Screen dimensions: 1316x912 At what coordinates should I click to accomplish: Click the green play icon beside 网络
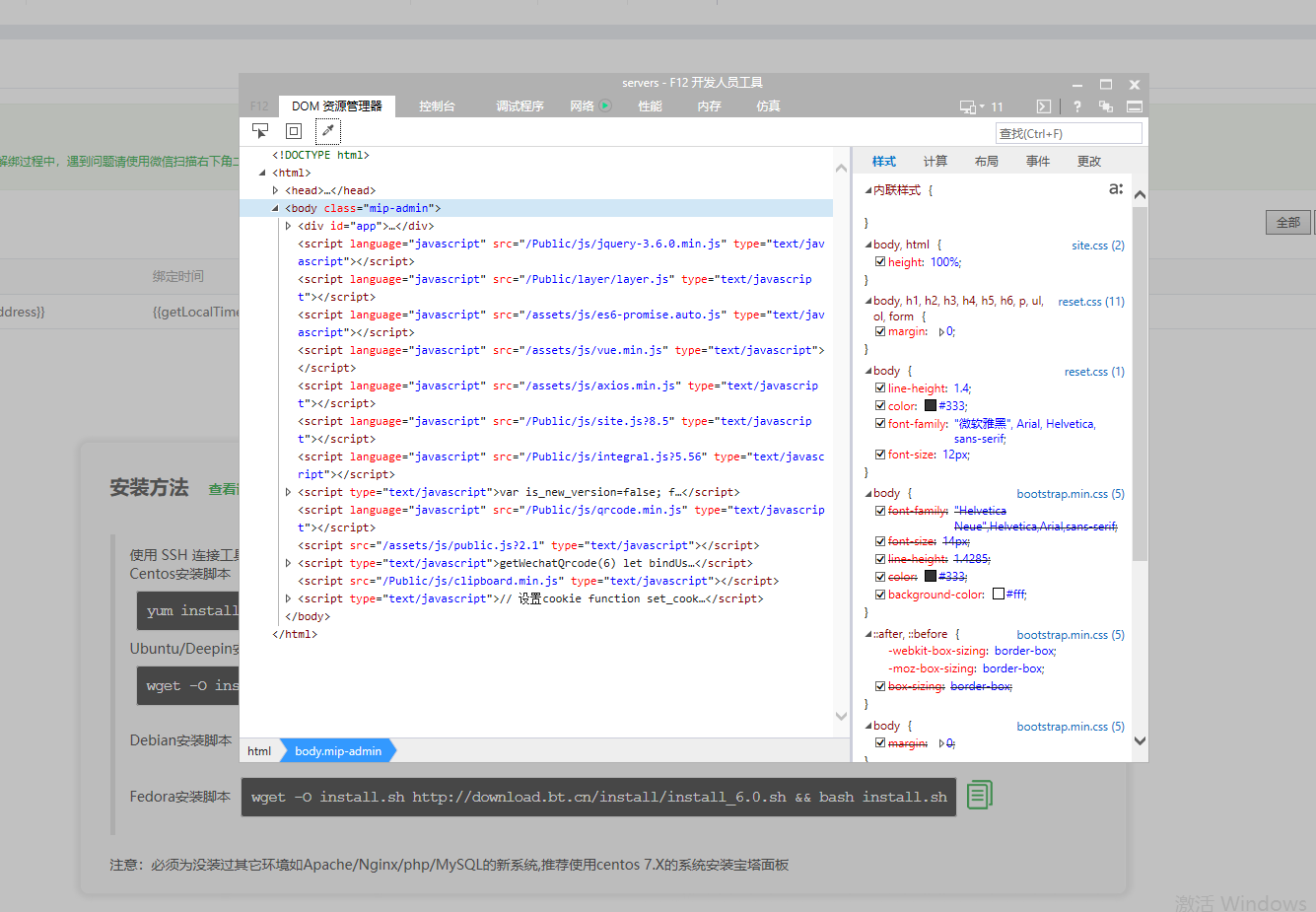point(605,105)
